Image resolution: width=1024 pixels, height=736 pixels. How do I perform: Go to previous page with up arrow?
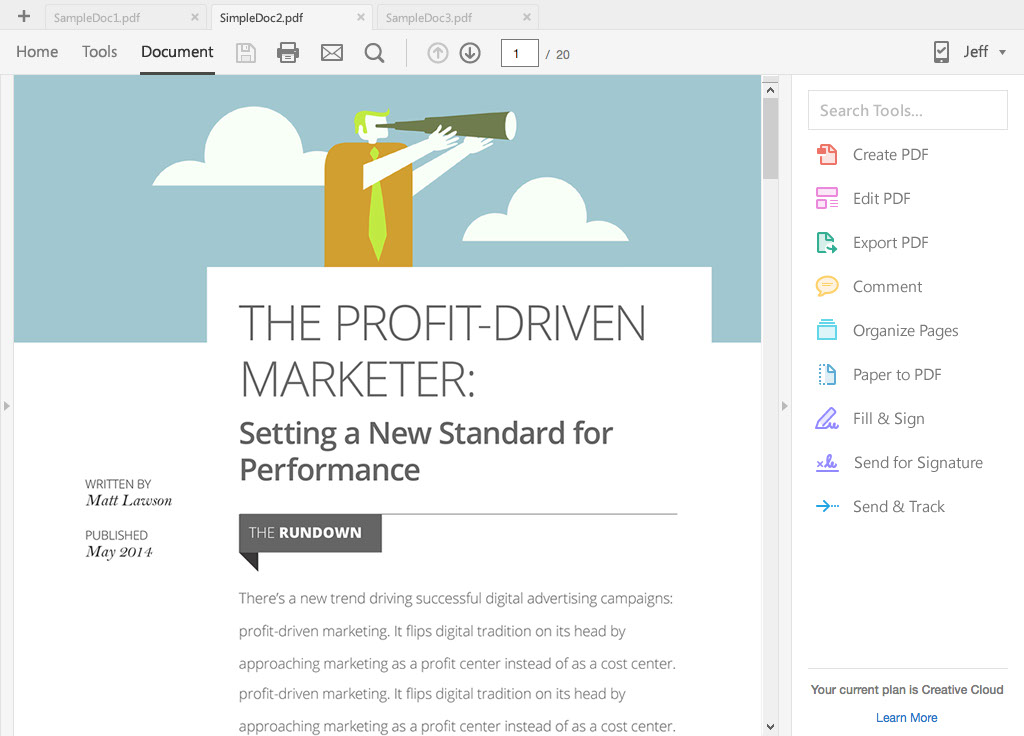[x=437, y=53]
